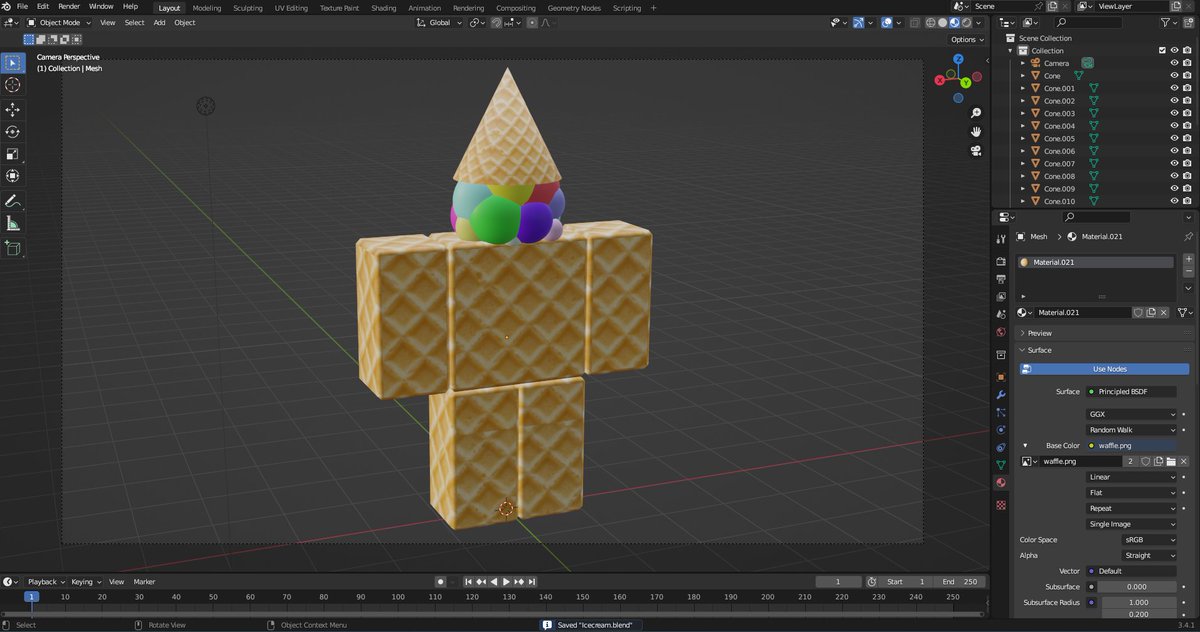Open the Particle properties tab

[x=1001, y=412]
